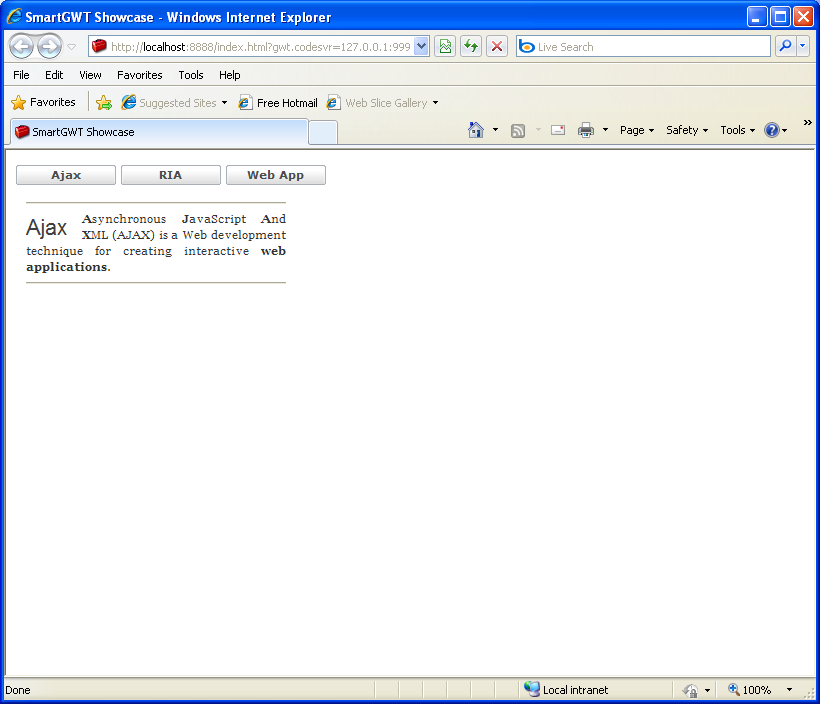820x704 pixels.
Task: Click the Print icon in command bar
Action: pos(586,130)
